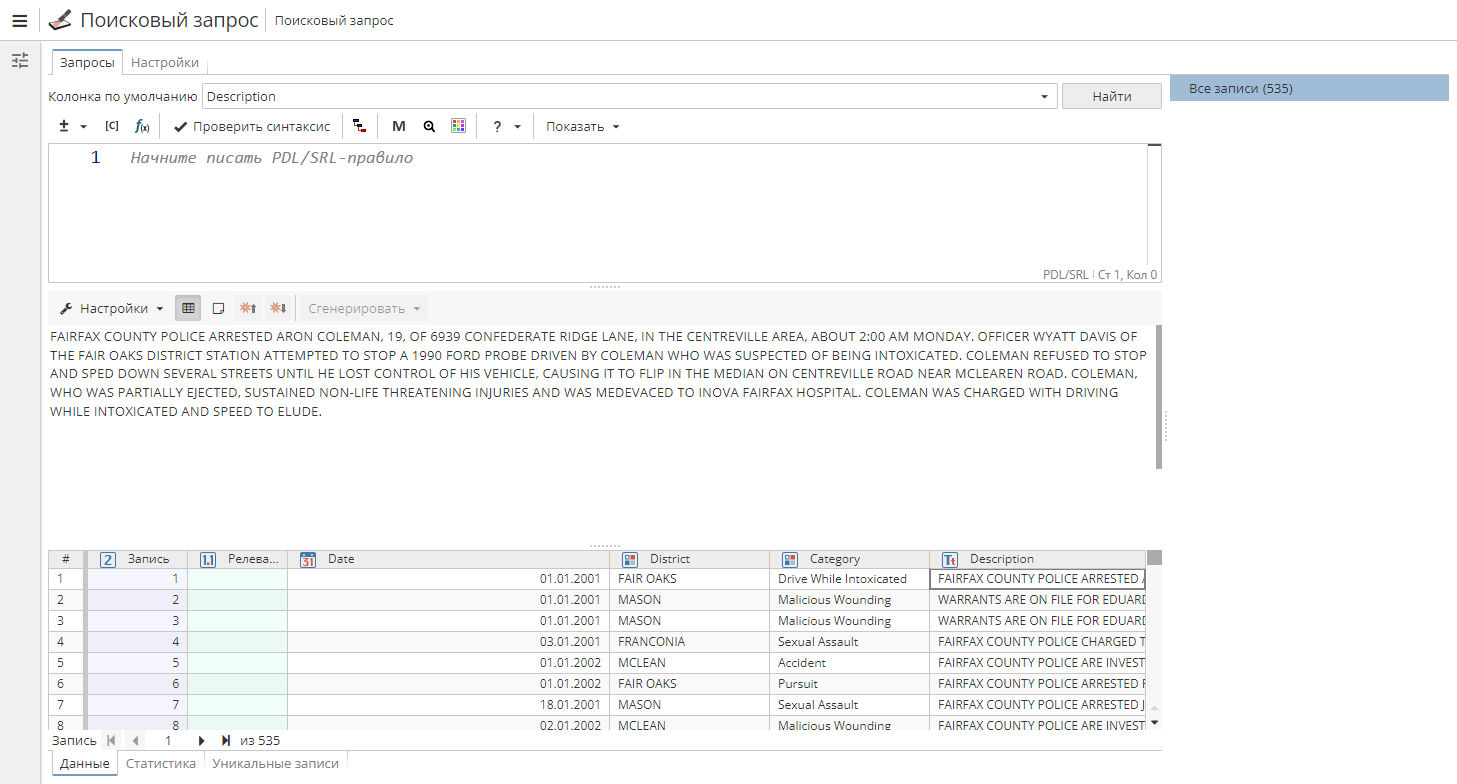The height and width of the screenshot is (784, 1457).
Task: Click the plus-minus operators icon
Action: (x=64, y=126)
